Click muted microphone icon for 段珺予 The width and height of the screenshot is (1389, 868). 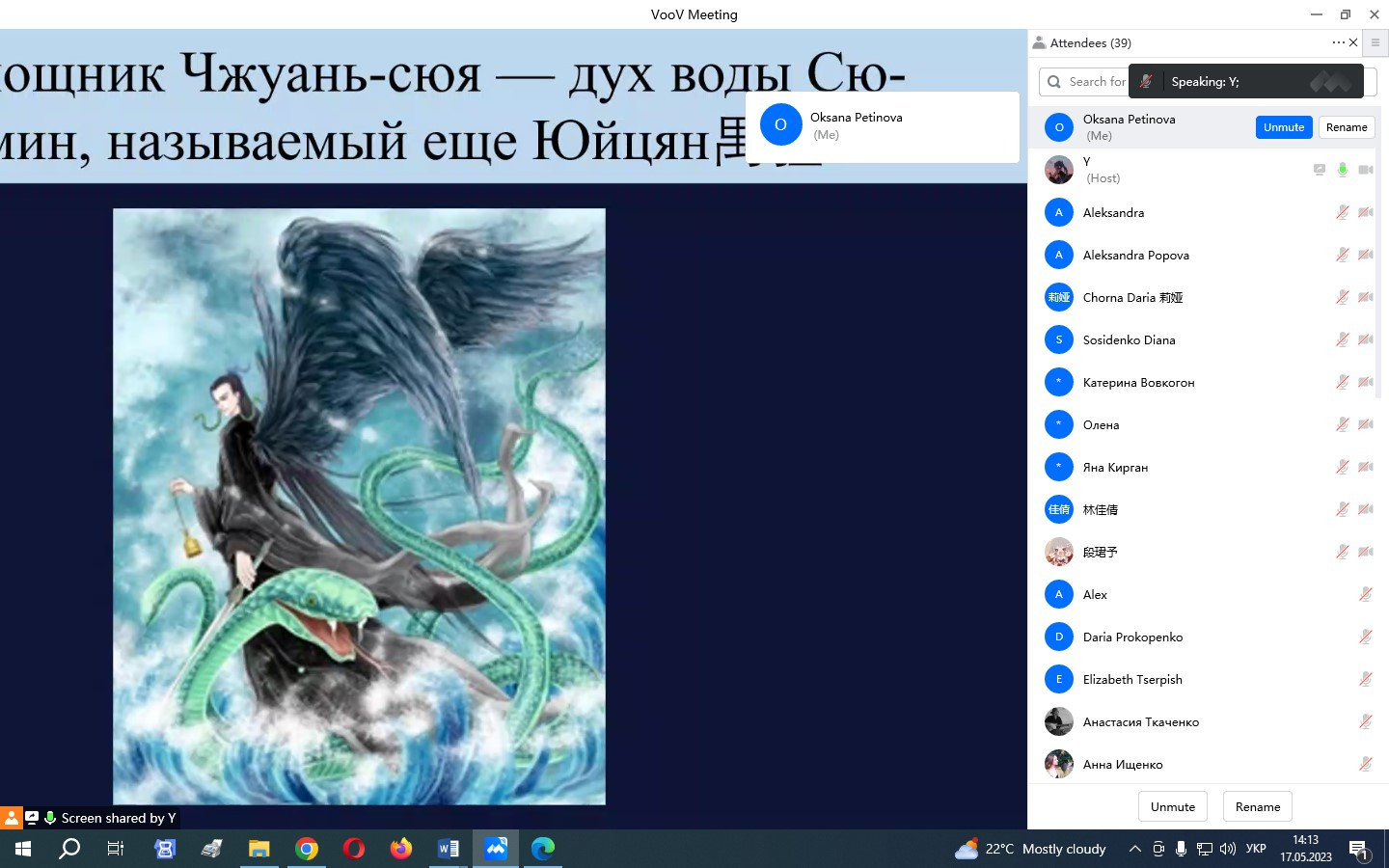click(1342, 552)
